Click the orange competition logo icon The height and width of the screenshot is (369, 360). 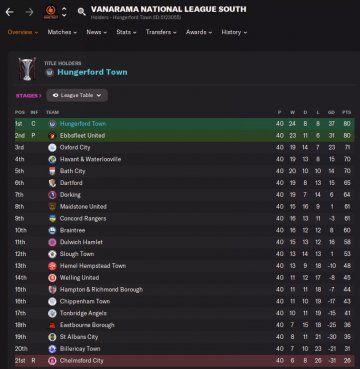[51, 12]
